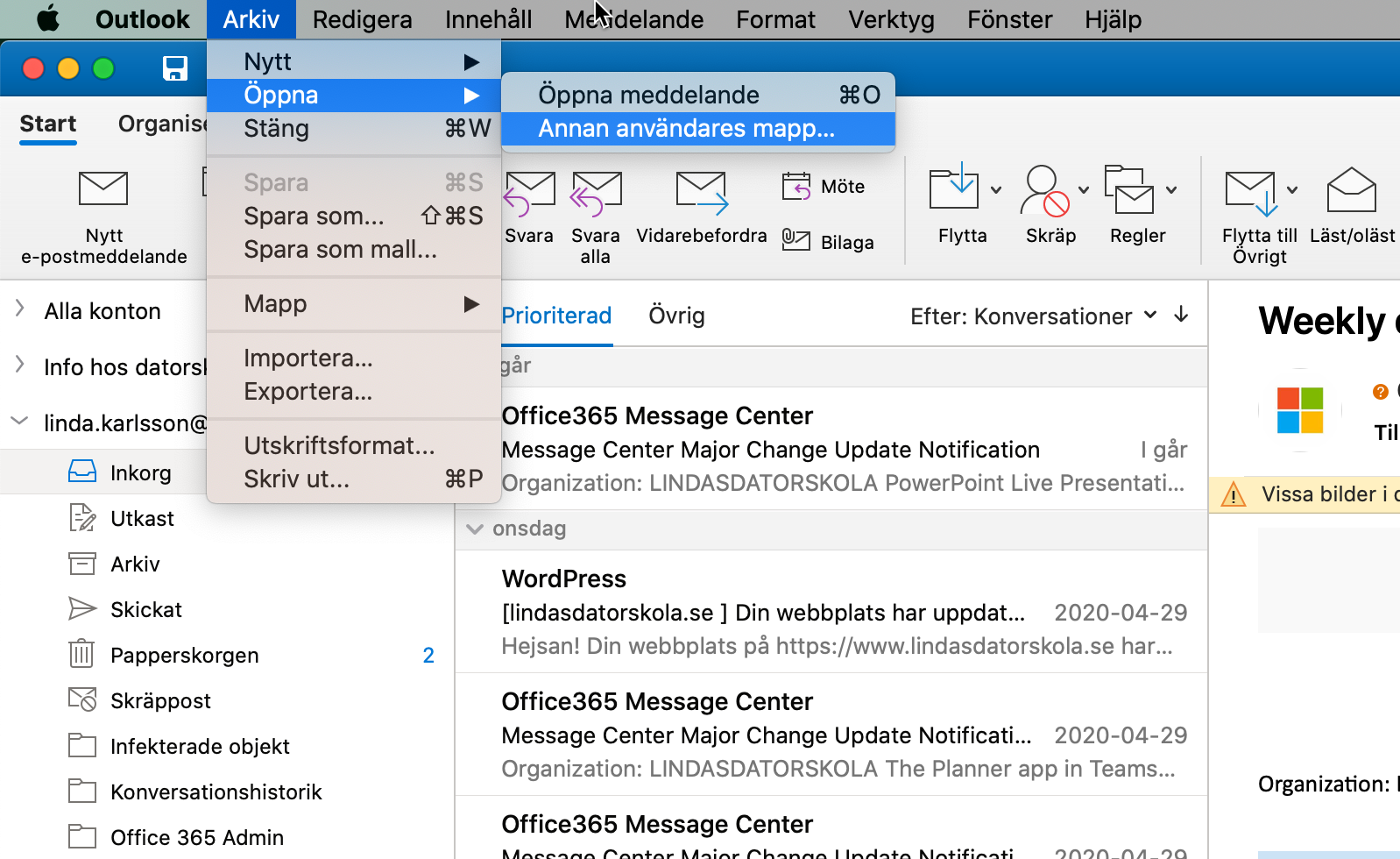Open the Apple menu

pyautogui.click(x=48, y=19)
